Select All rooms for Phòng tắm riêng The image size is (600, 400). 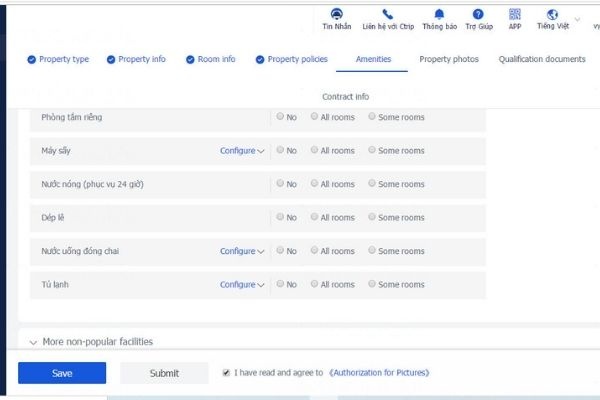(x=314, y=116)
